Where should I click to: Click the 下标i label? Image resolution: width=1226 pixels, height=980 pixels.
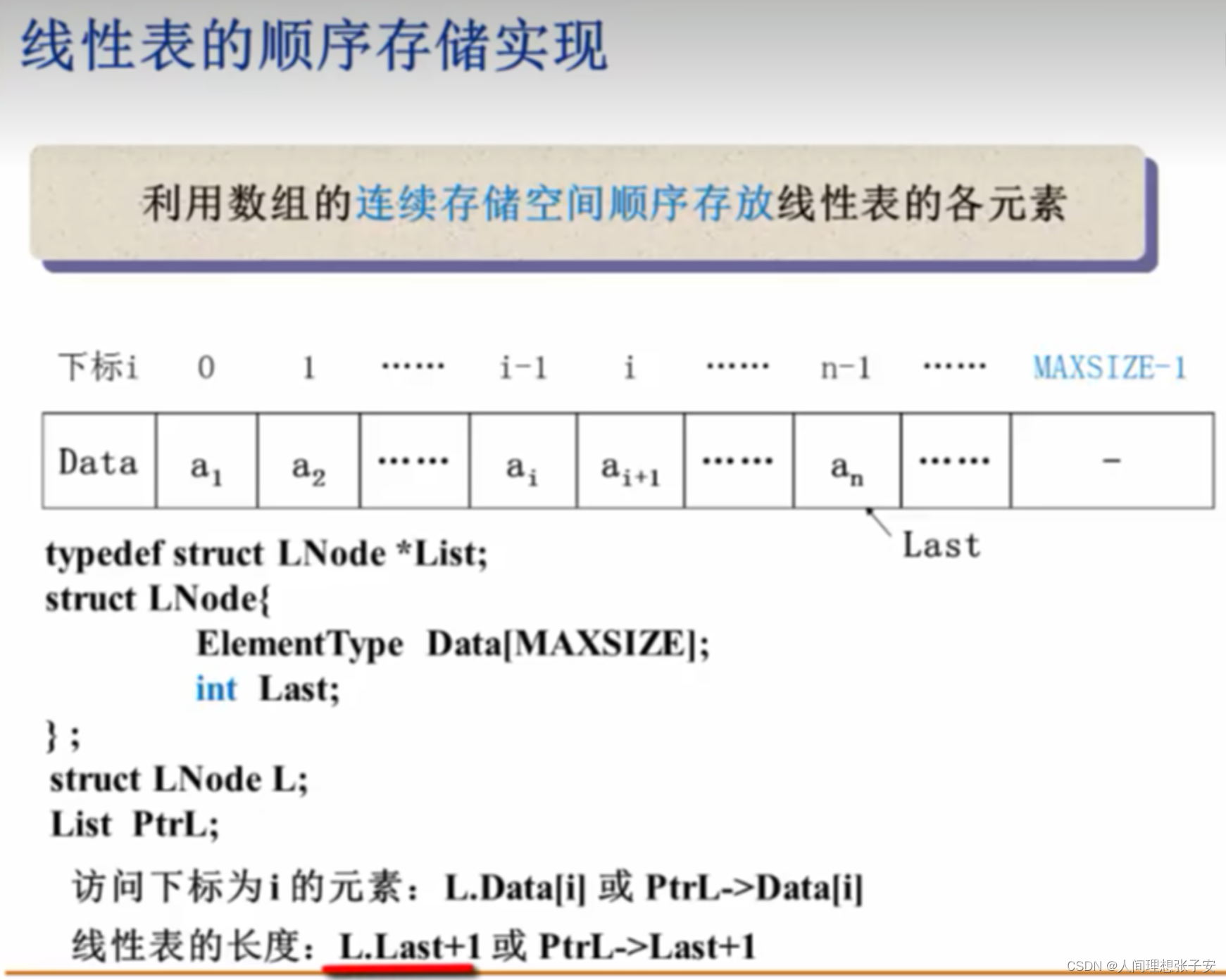click(x=98, y=367)
